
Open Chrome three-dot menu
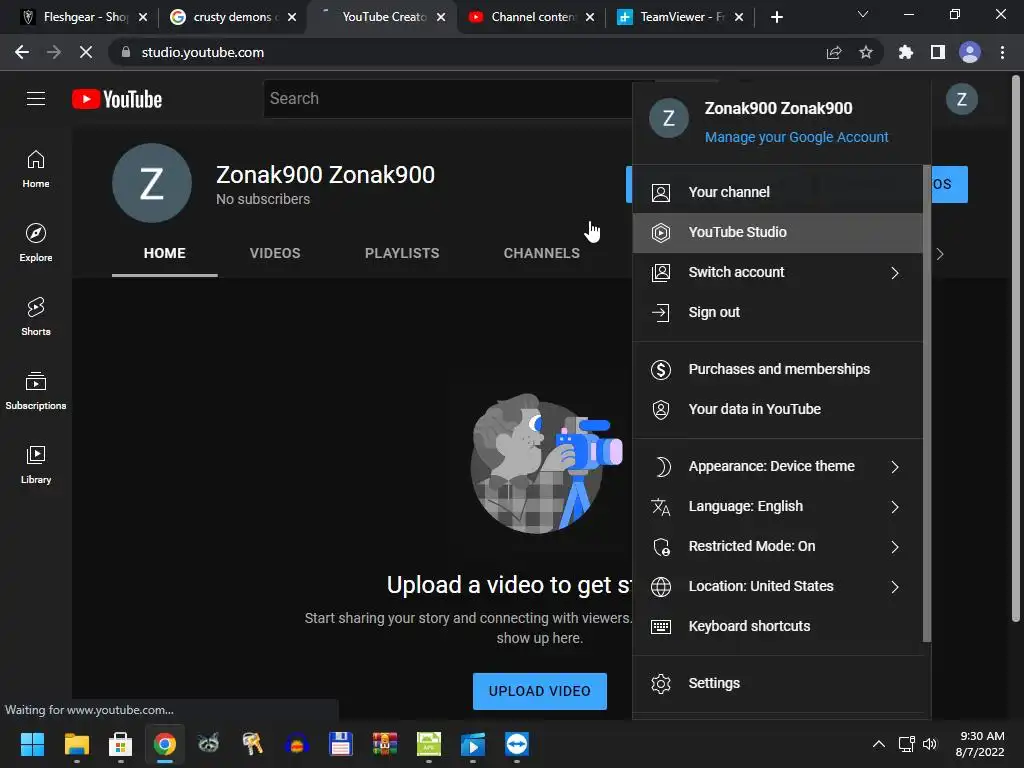pyautogui.click(x=1002, y=52)
